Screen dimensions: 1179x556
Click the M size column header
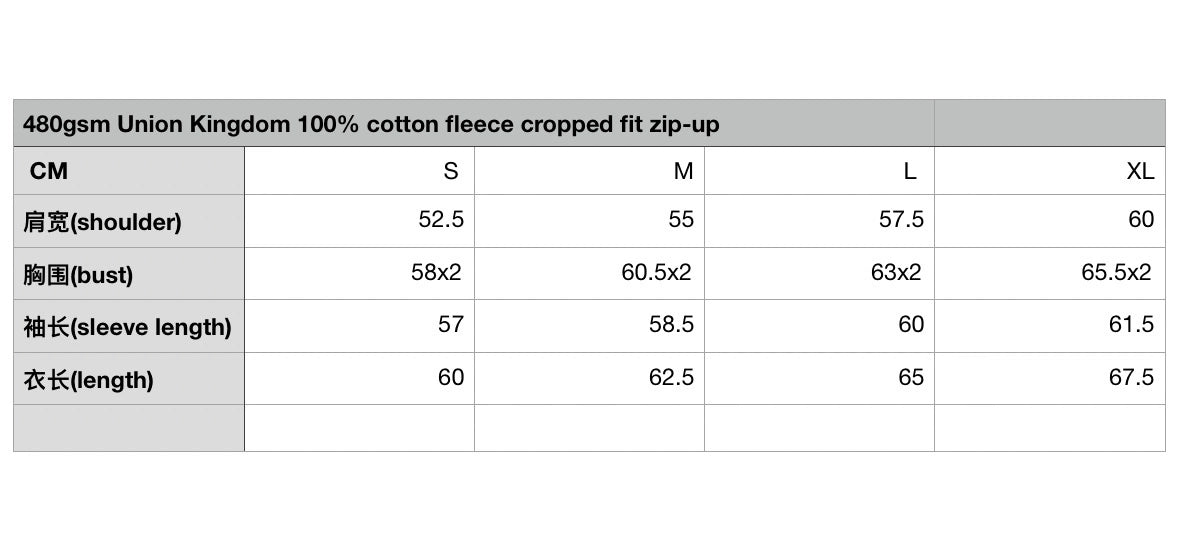coord(683,172)
